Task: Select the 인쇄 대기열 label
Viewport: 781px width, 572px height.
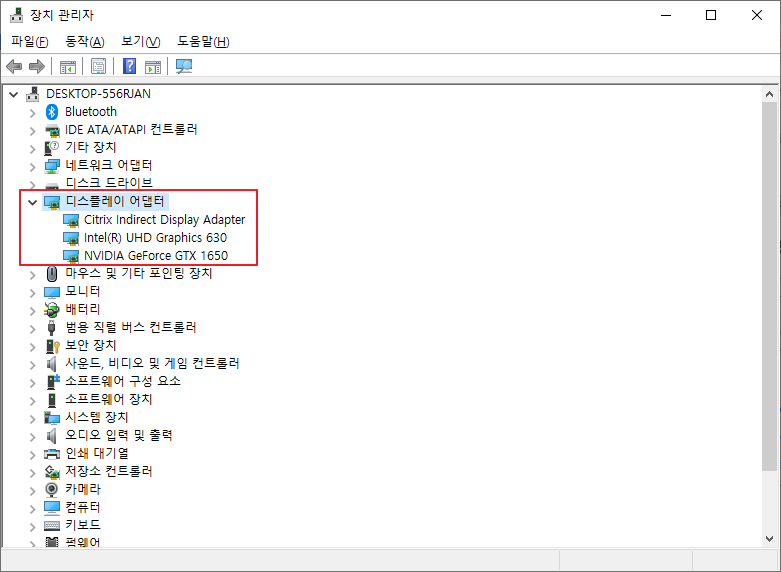Action: [x=97, y=453]
